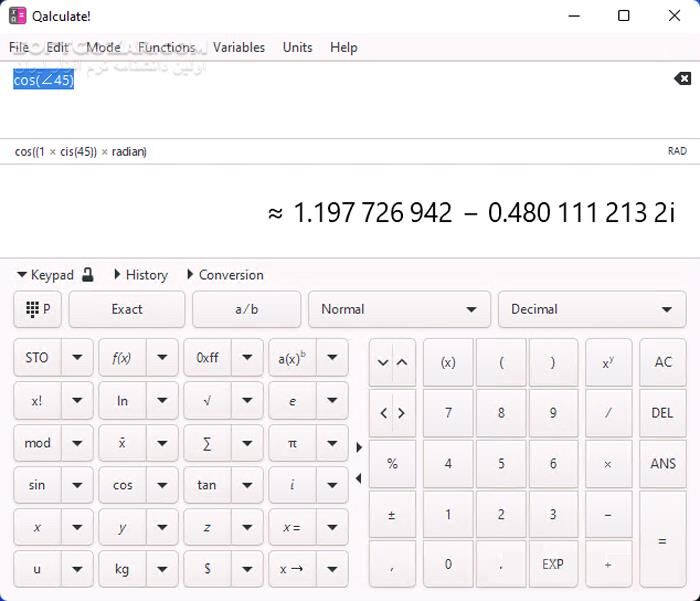
Task: Click the percent button
Action: [x=392, y=464]
